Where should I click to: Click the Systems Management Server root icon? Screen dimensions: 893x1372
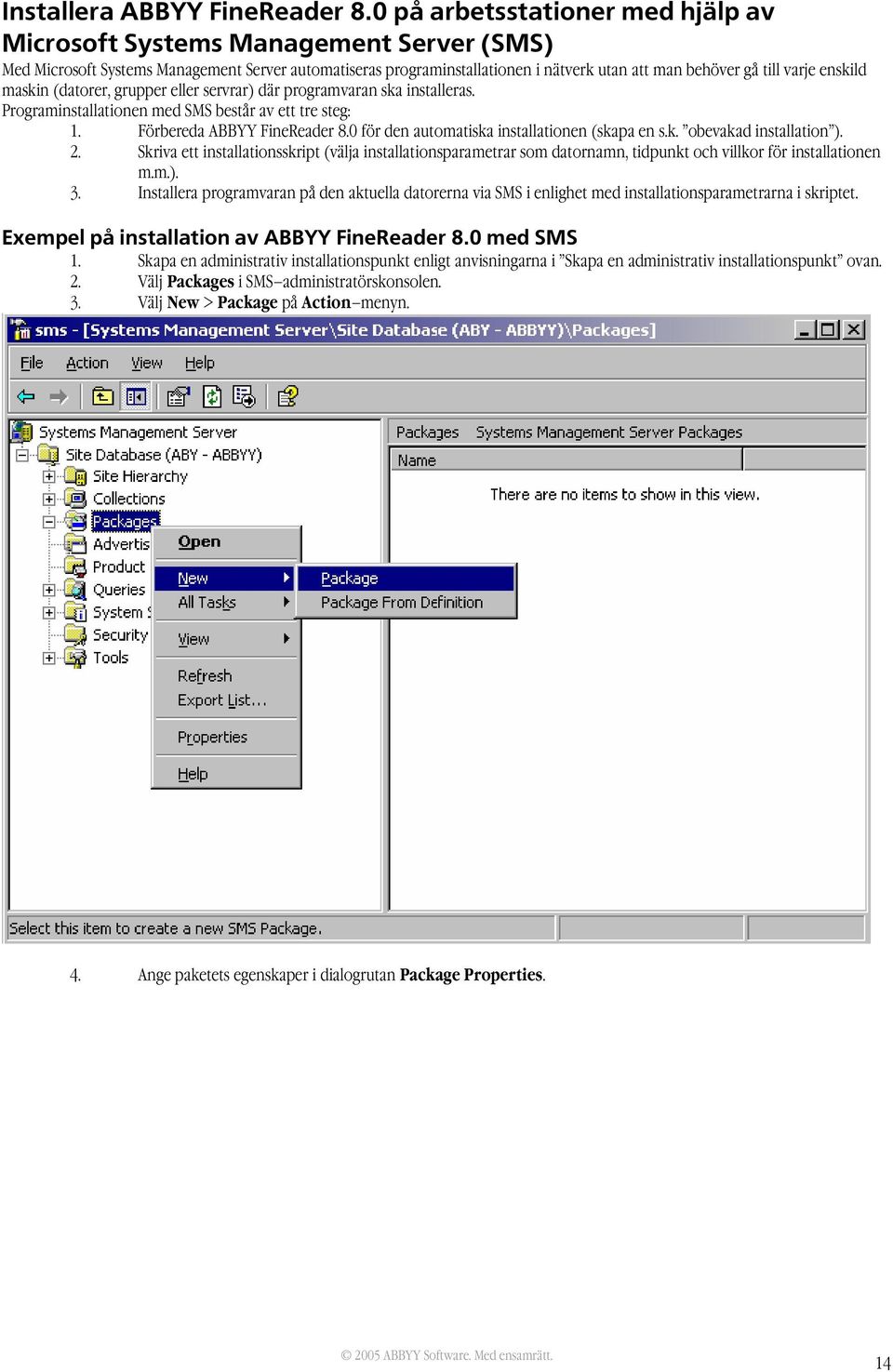coord(22,432)
